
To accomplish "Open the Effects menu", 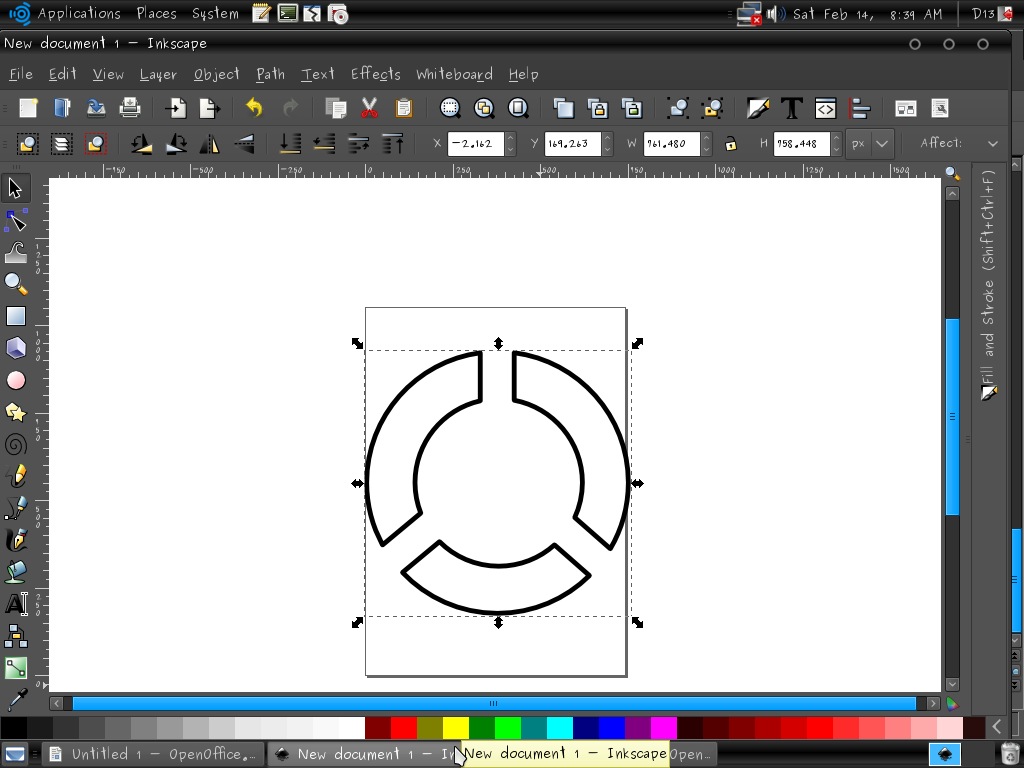I will pos(375,74).
